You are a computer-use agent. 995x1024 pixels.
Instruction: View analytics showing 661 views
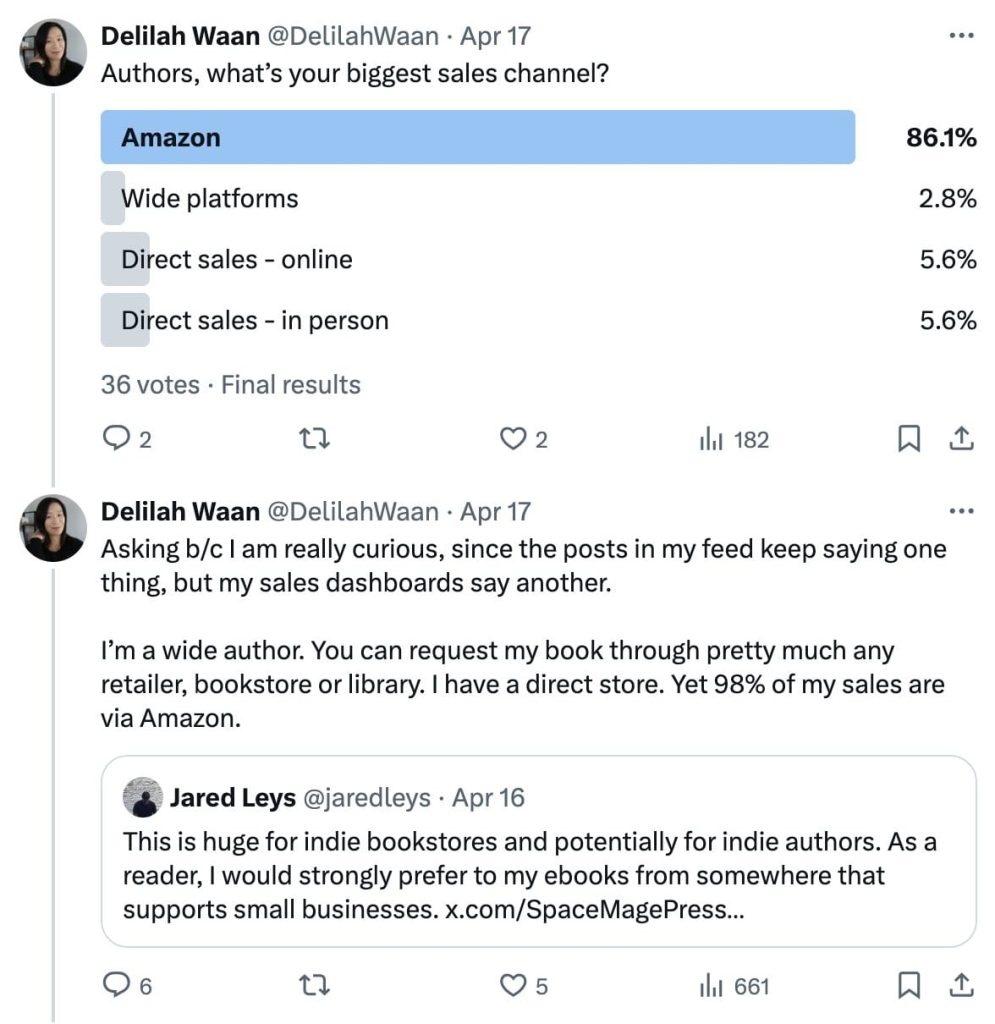pos(712,985)
